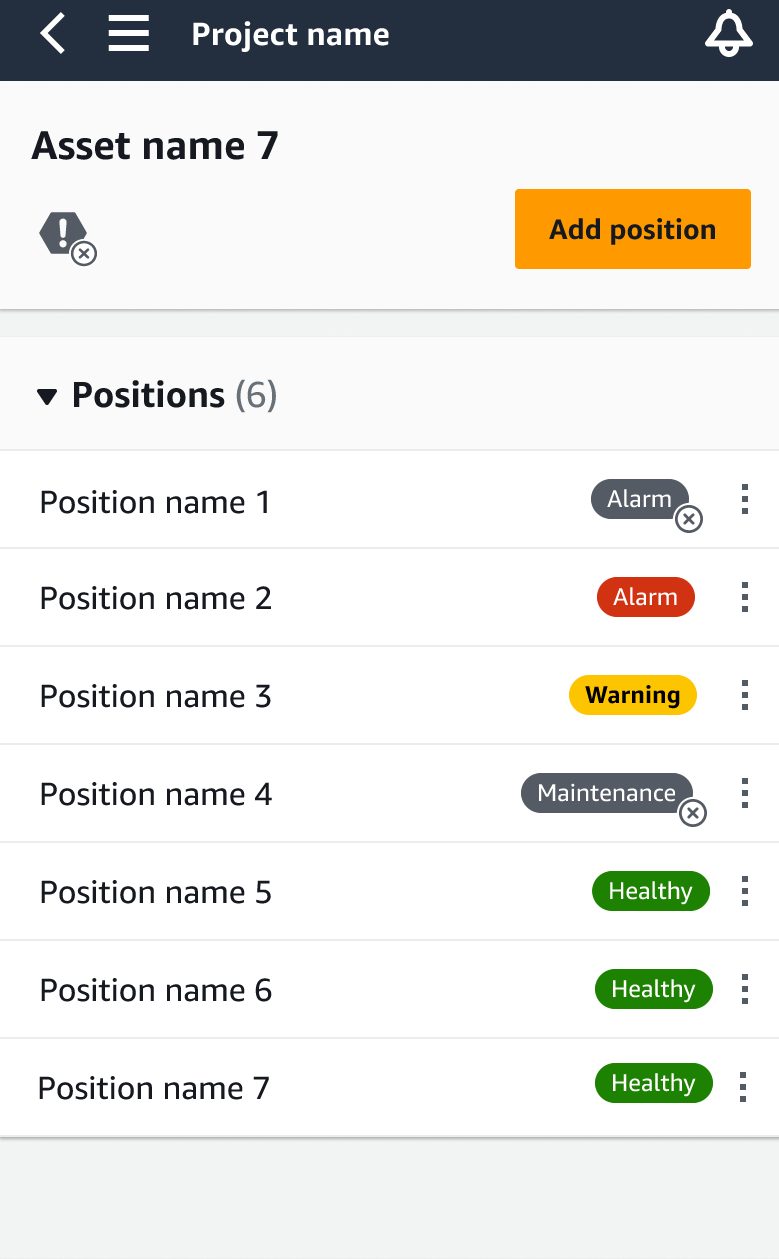Select the Position name 4 row
The height and width of the screenshot is (1259, 779).
[300, 793]
